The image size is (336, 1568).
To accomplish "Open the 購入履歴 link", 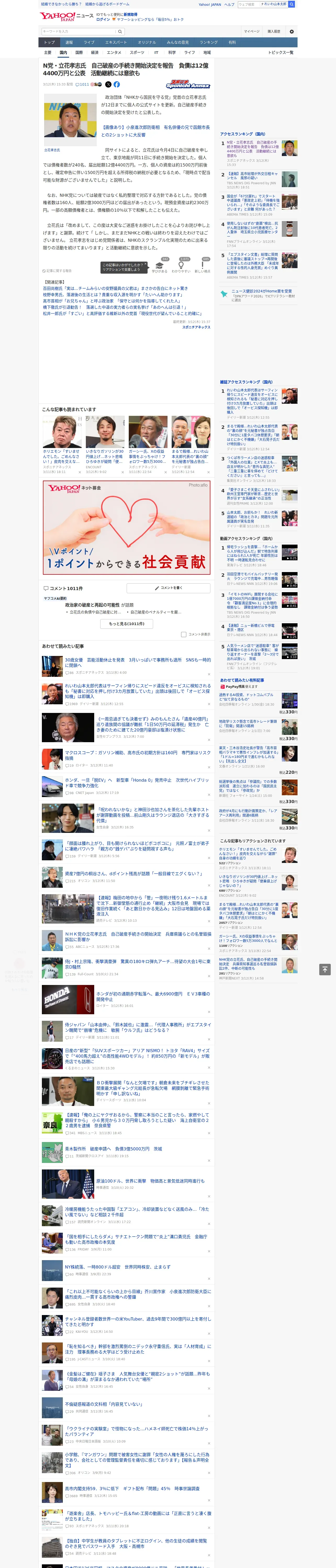I will pyautogui.click(x=274, y=32).
